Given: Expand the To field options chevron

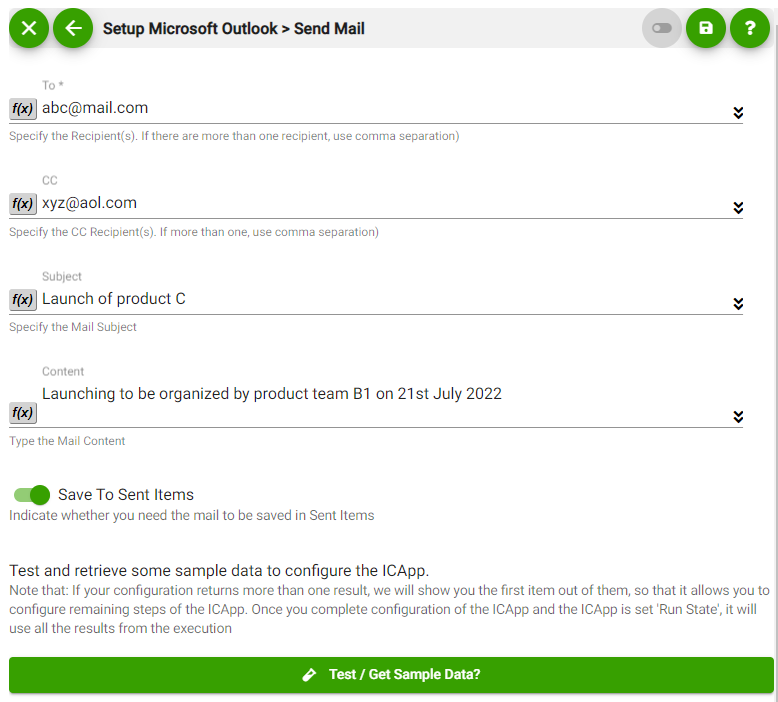Looking at the screenshot, I should tap(738, 113).
